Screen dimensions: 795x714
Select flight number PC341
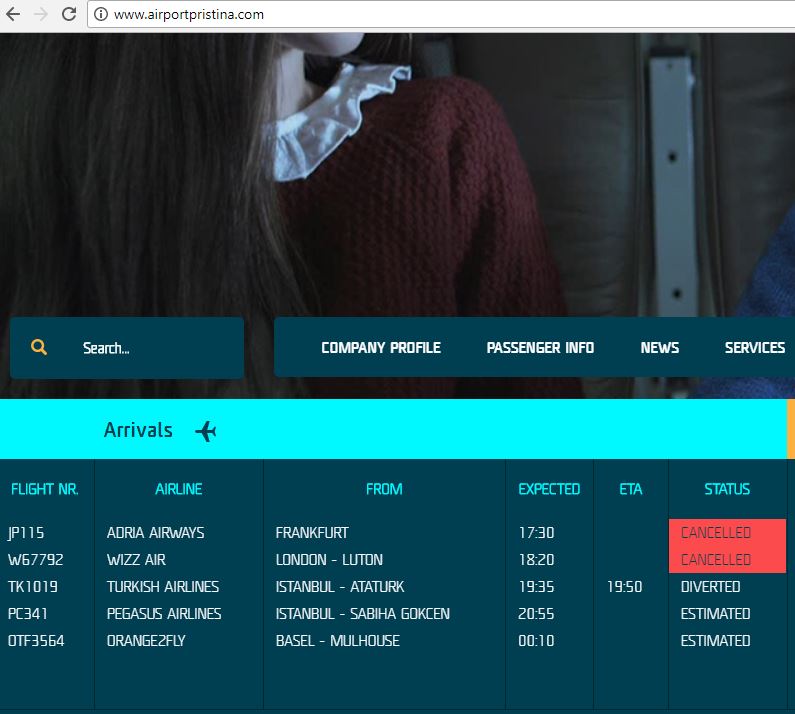27,614
